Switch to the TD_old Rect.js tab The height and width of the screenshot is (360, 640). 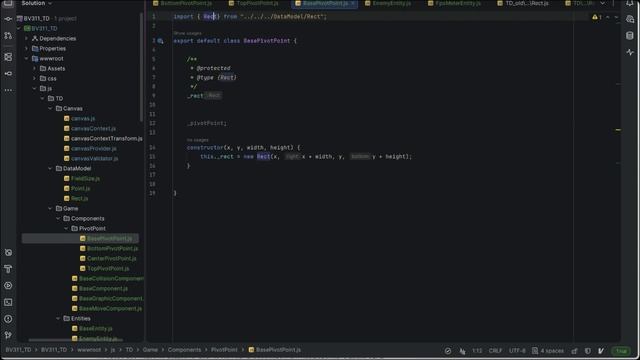[523, 3]
